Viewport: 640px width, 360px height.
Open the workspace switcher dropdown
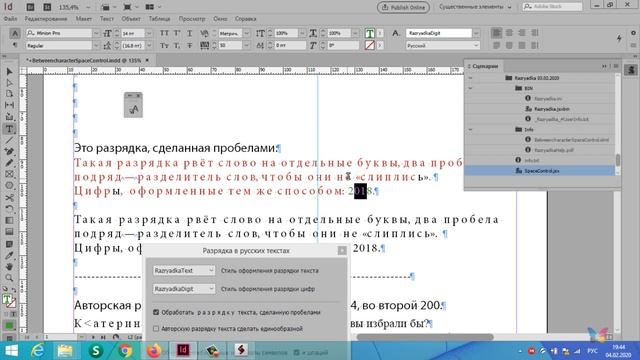[476, 7]
